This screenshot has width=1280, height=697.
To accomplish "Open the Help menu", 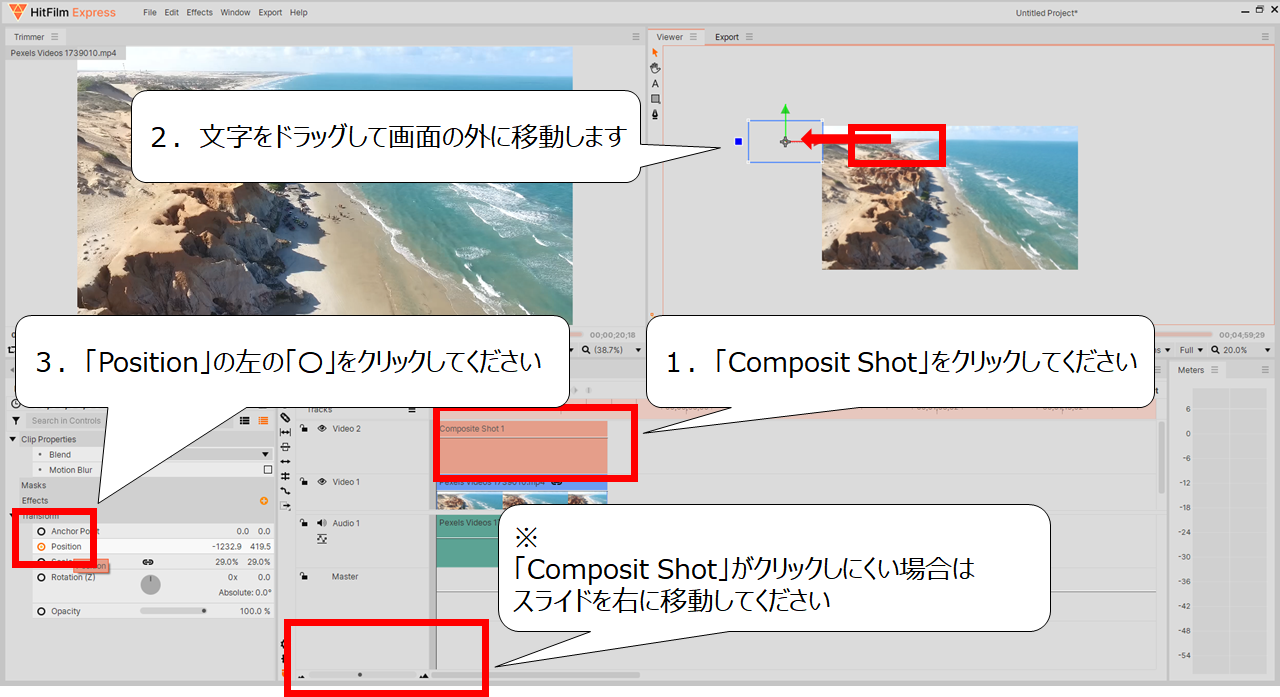I will tap(298, 13).
